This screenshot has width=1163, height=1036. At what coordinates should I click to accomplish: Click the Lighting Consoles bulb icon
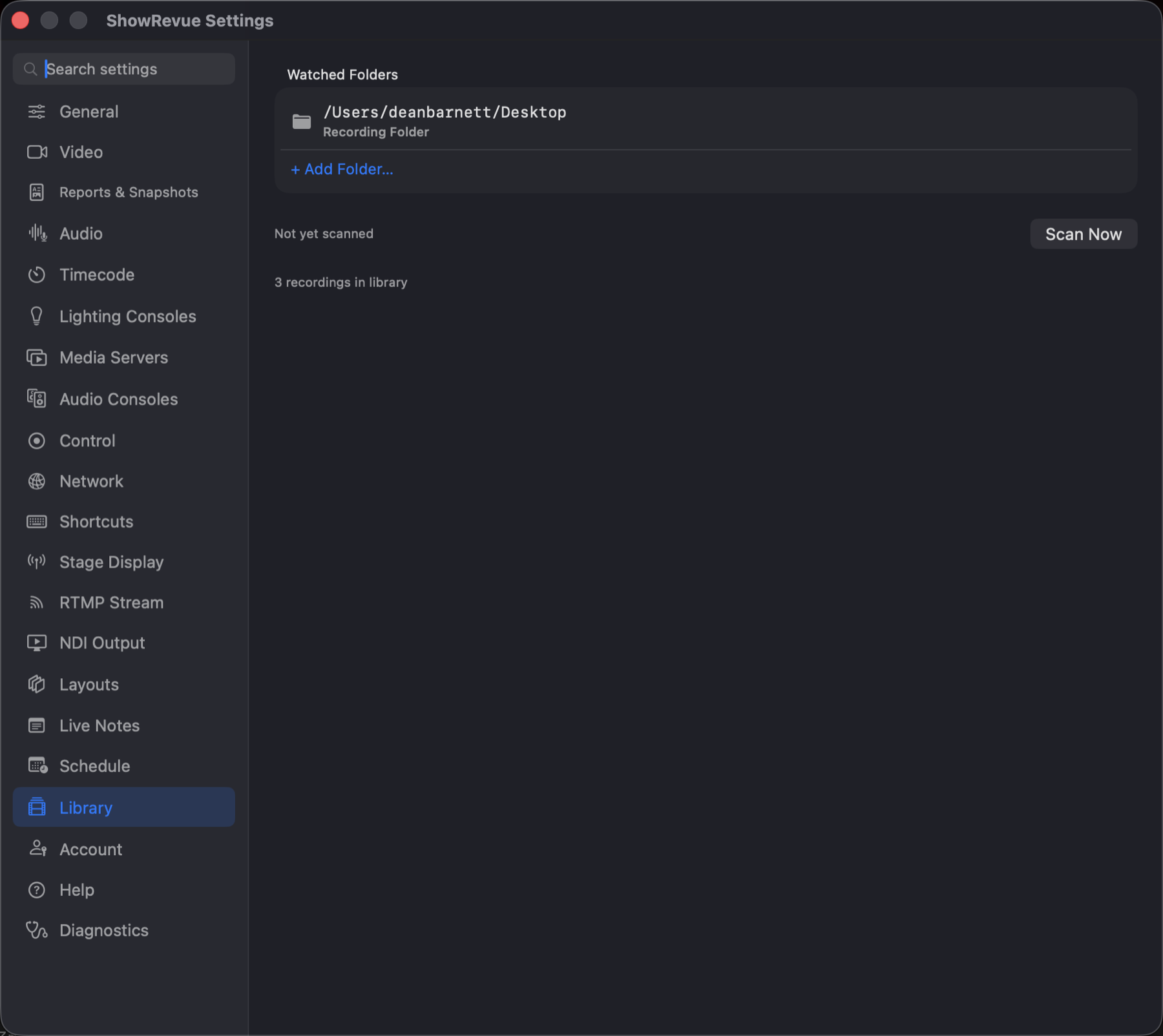37,316
